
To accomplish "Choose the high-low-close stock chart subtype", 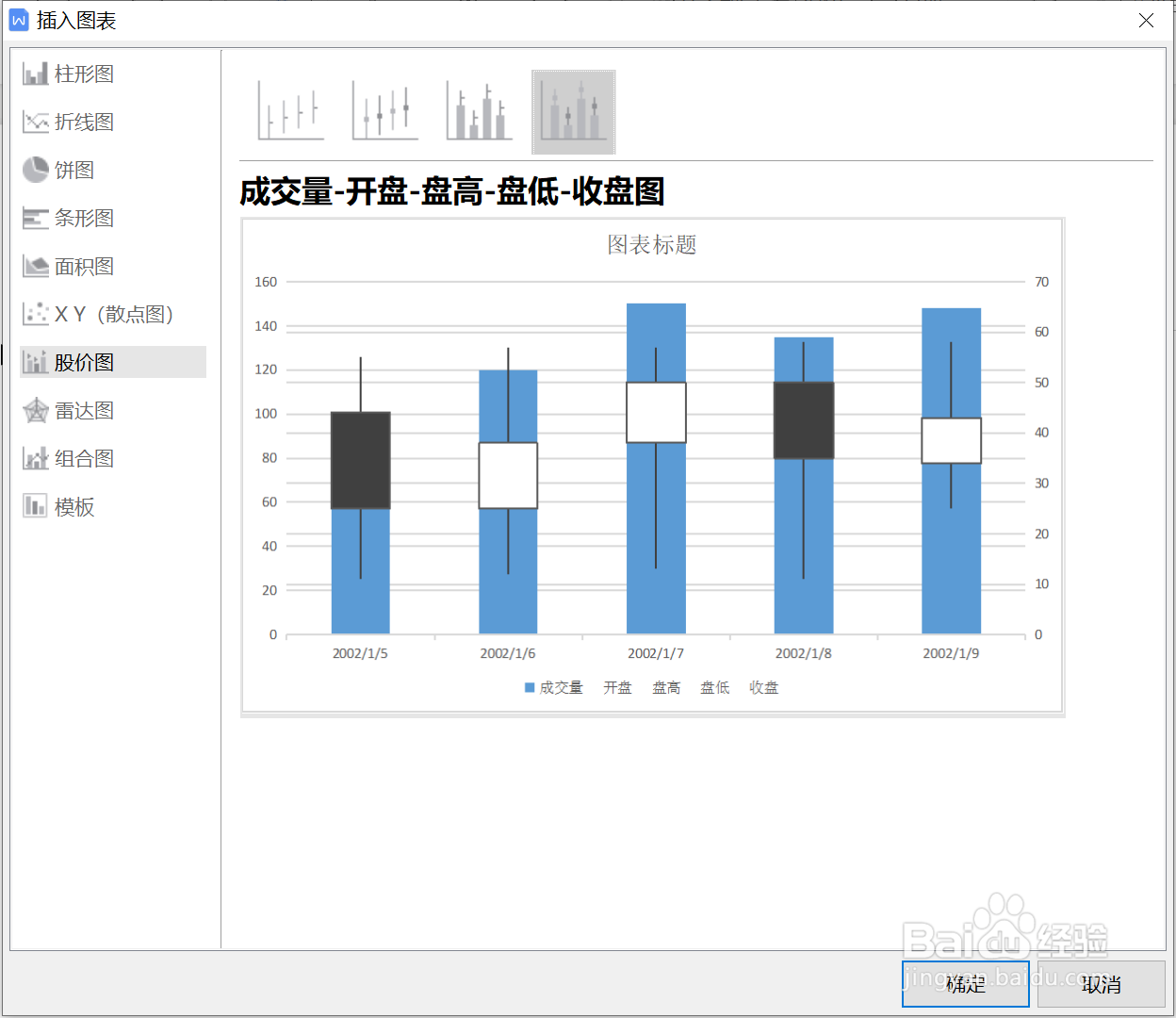I will [x=291, y=111].
